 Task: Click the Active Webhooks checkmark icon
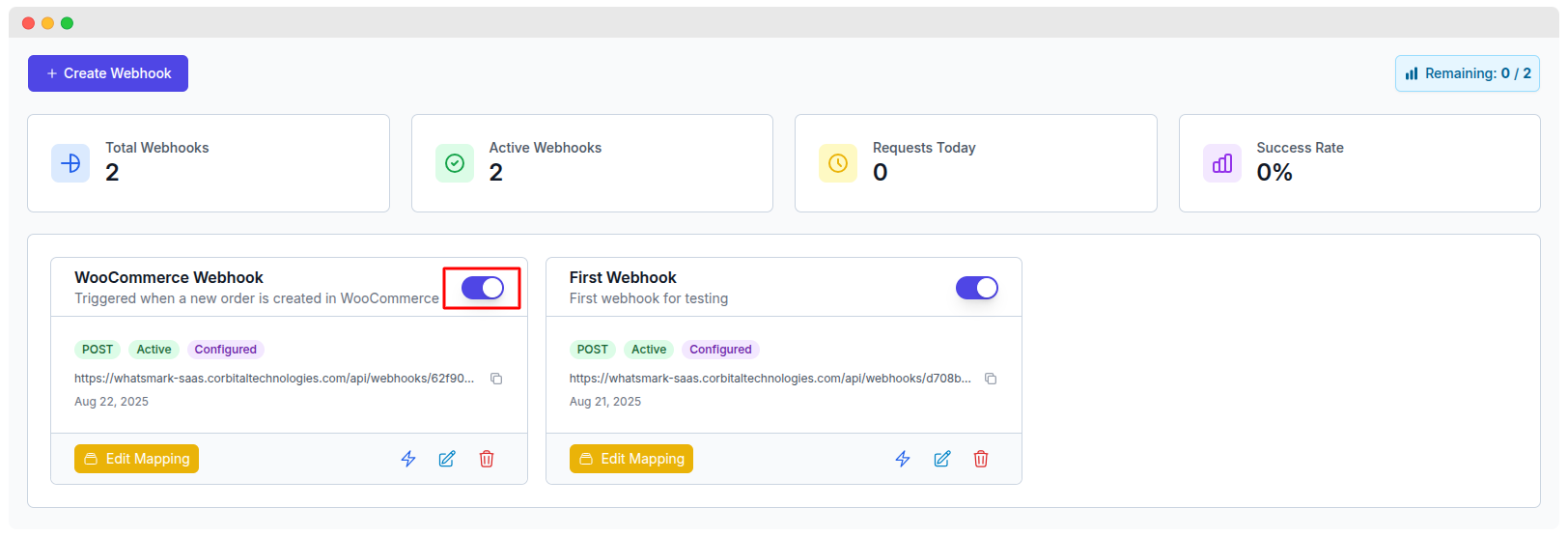click(x=455, y=163)
